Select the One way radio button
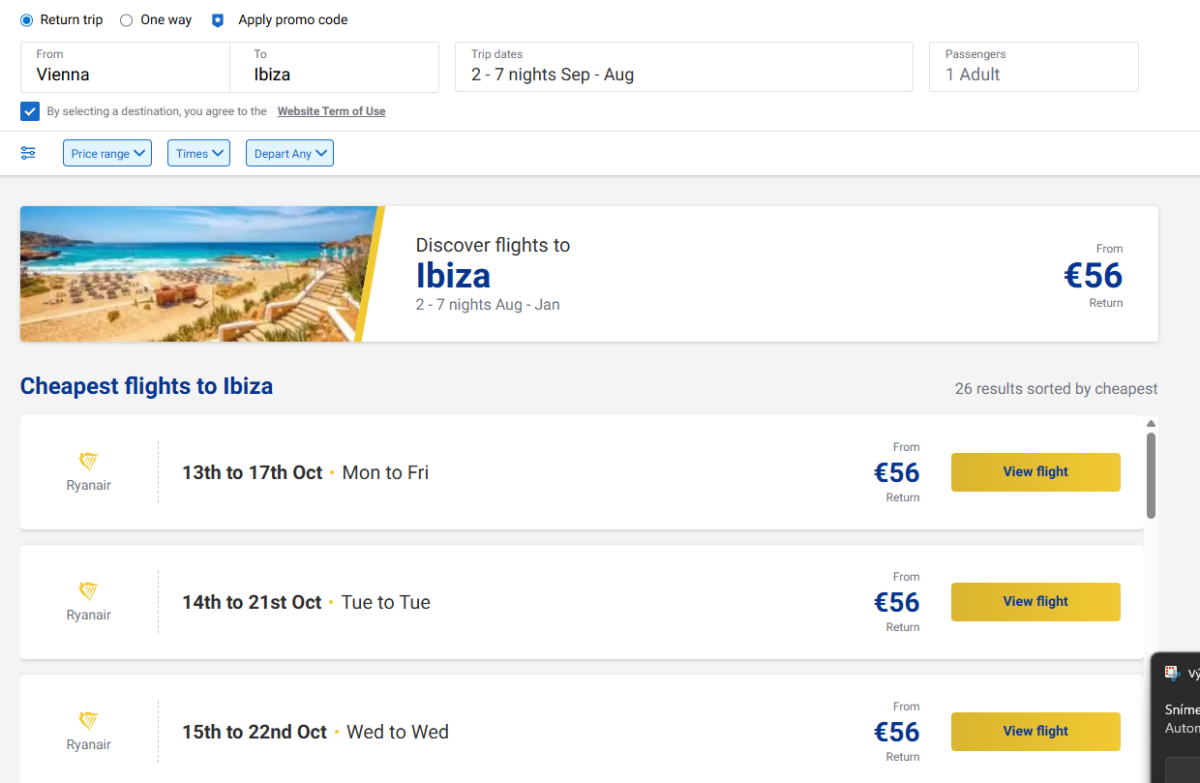This screenshot has width=1200, height=783. (126, 20)
